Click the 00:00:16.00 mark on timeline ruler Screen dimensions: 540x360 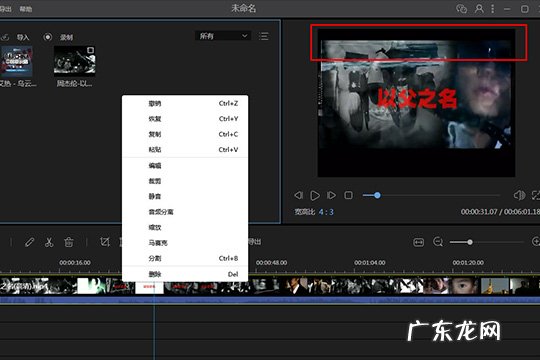tap(75, 263)
